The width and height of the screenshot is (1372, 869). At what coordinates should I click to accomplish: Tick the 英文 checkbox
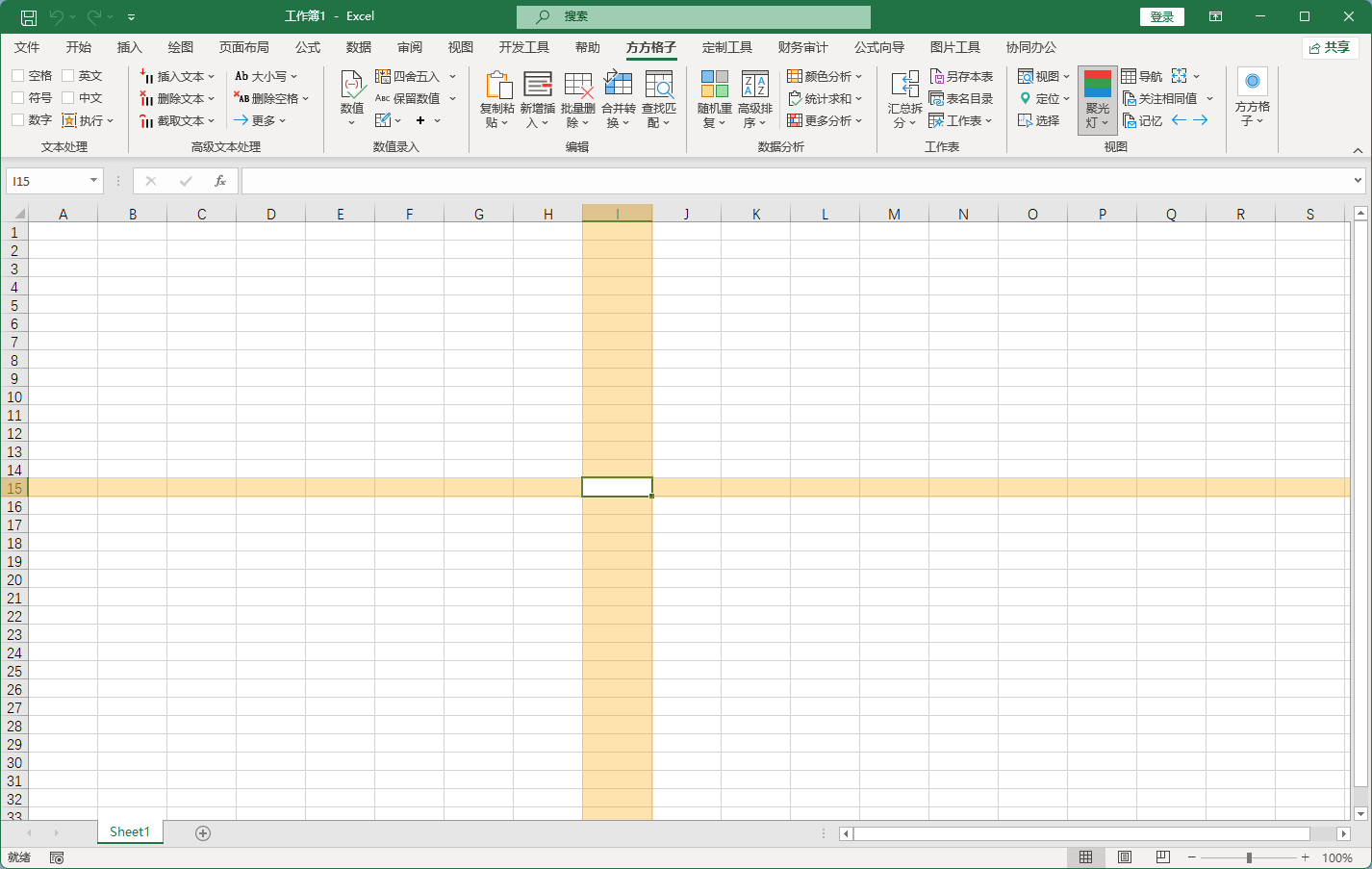pos(68,76)
